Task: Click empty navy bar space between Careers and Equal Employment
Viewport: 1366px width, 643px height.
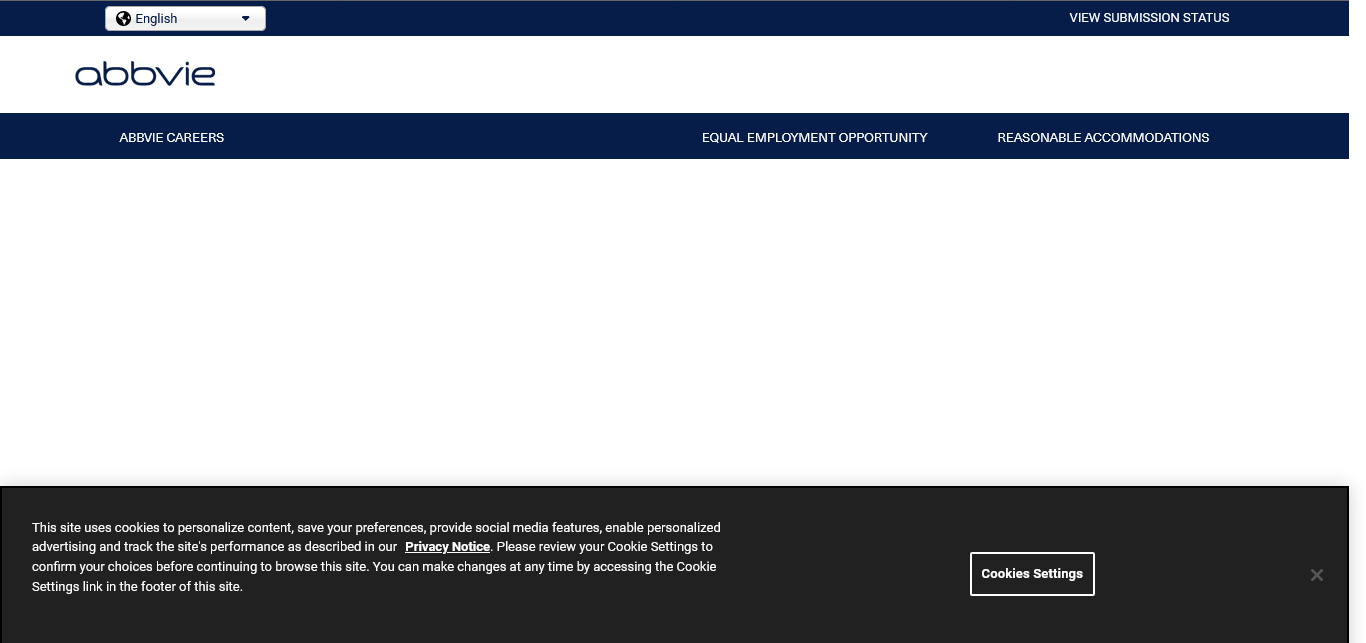Action: [460, 137]
